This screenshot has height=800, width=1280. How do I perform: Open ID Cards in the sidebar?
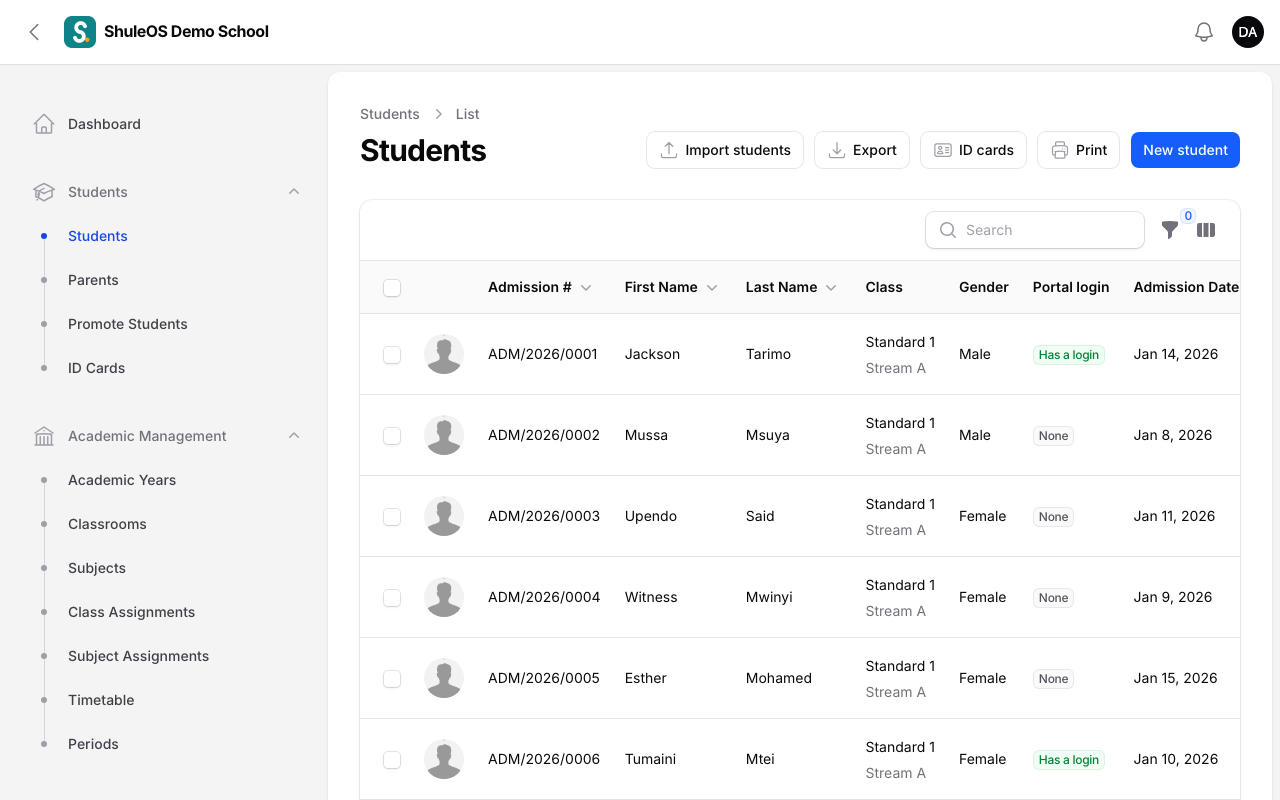click(97, 368)
